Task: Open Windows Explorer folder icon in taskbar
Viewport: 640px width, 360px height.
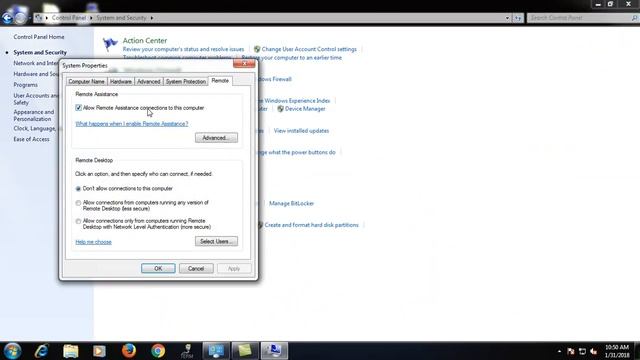Action: click(x=71, y=351)
